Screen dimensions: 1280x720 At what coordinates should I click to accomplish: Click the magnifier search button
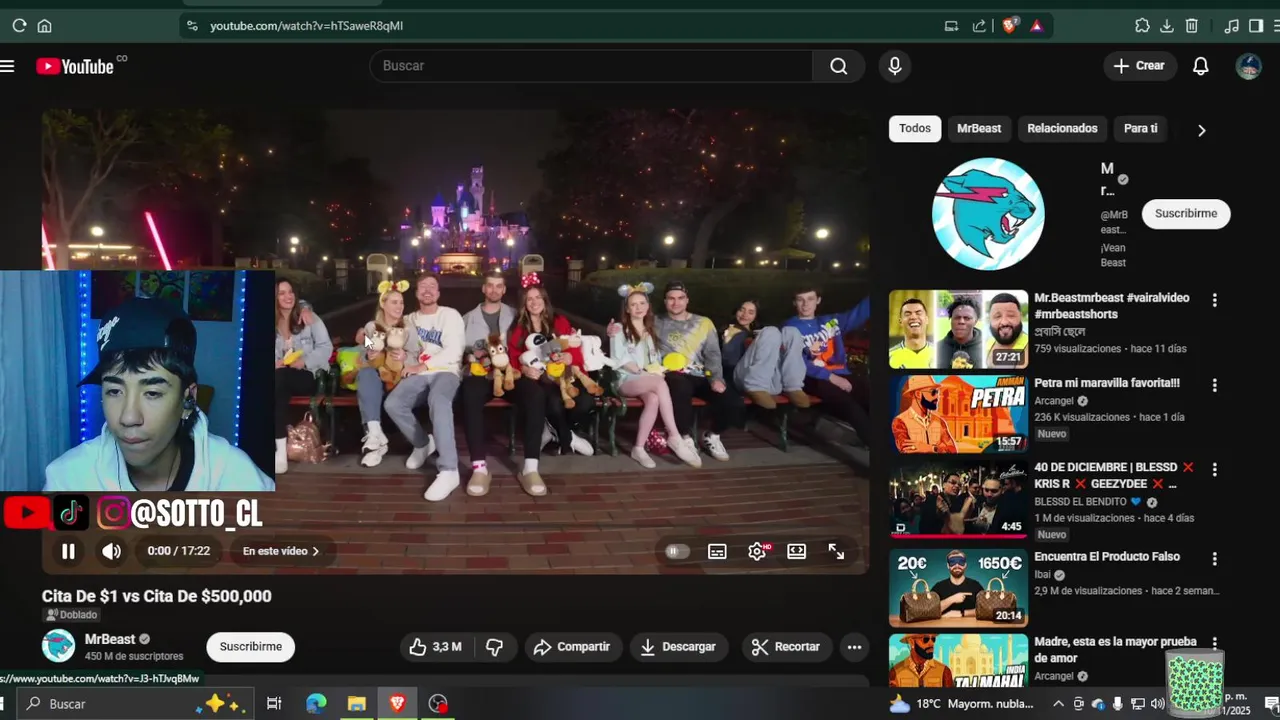click(x=838, y=66)
